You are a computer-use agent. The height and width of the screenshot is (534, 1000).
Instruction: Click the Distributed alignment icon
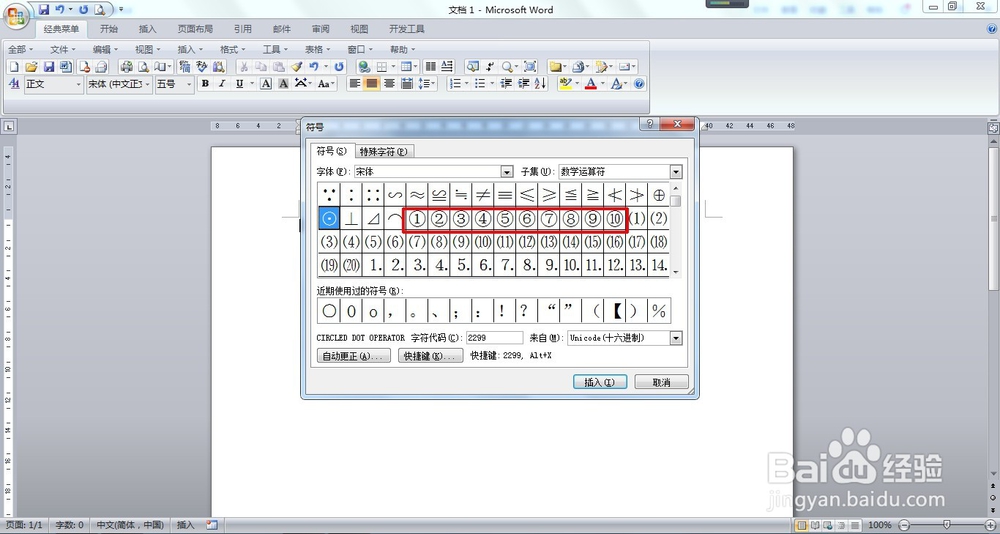407,84
